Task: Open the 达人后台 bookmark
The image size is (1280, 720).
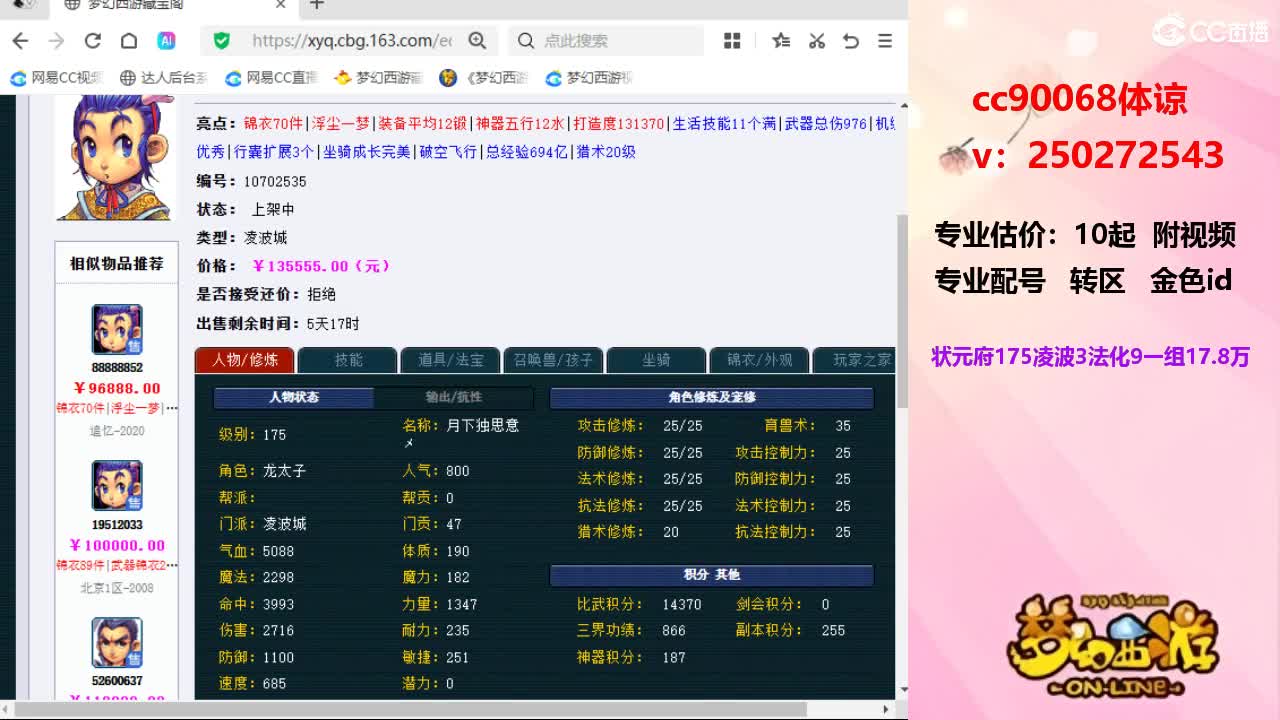Action: [x=163, y=78]
